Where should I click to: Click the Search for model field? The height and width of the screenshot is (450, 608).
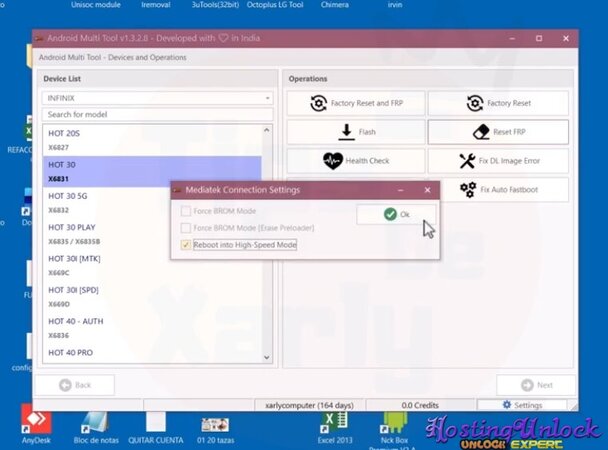point(158,114)
